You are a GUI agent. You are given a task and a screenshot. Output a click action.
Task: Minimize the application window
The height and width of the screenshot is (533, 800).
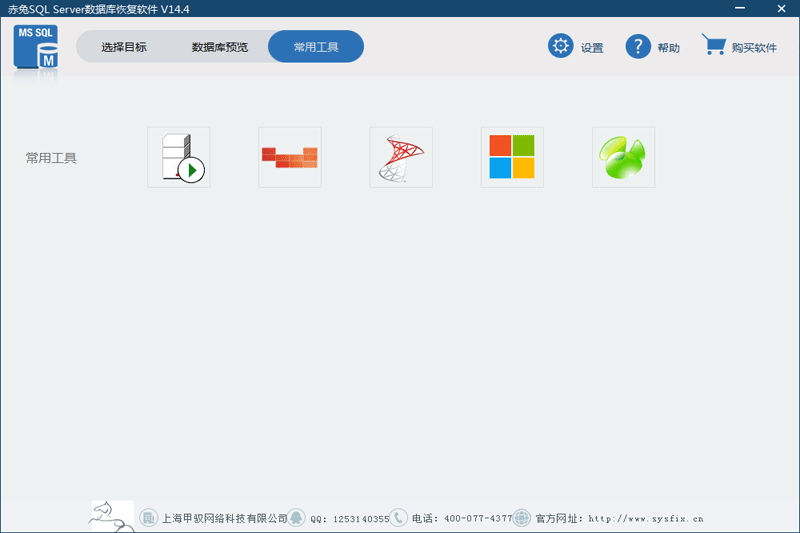click(740, 8)
